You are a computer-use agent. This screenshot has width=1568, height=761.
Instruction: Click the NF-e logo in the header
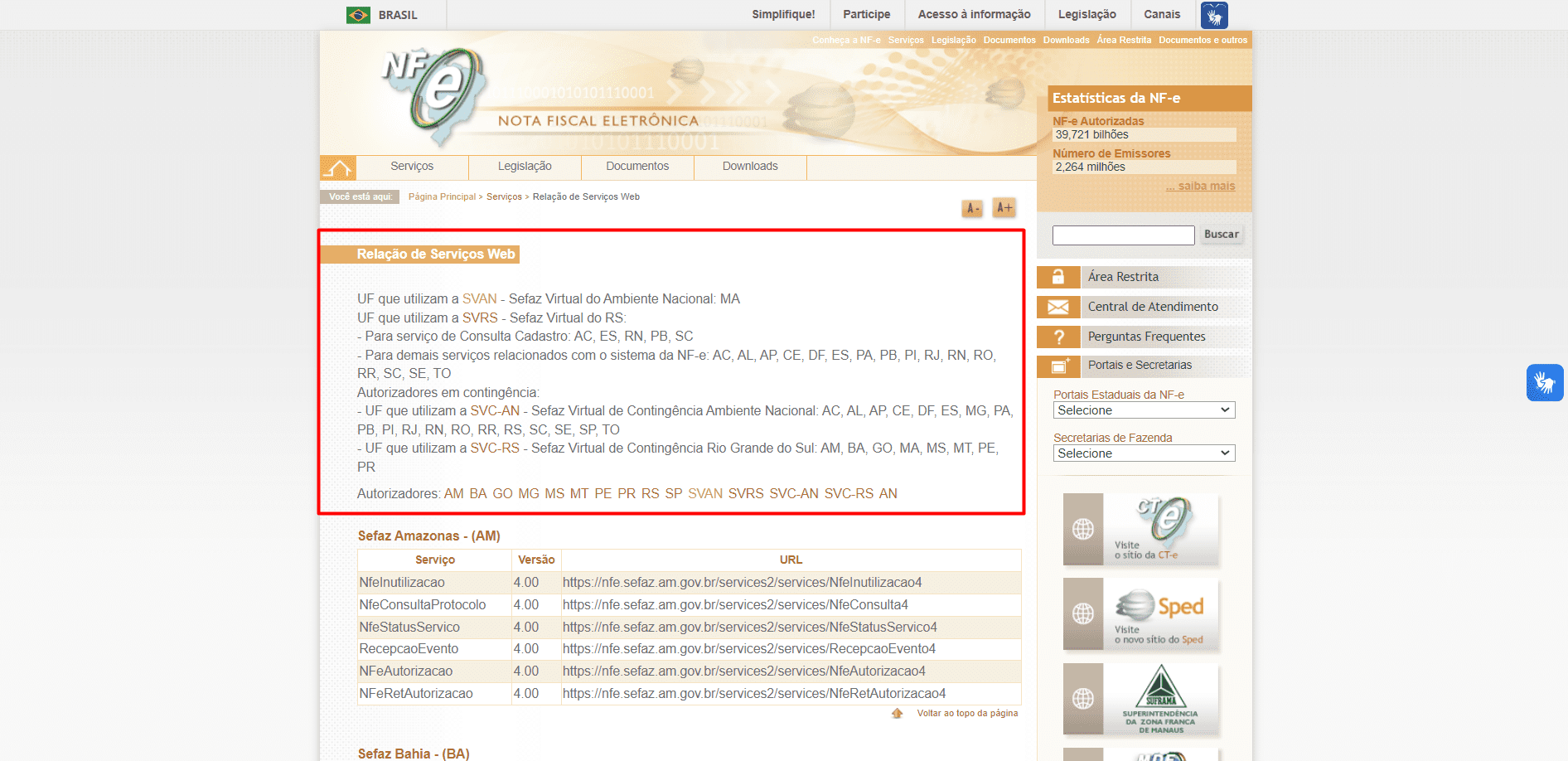click(436, 98)
